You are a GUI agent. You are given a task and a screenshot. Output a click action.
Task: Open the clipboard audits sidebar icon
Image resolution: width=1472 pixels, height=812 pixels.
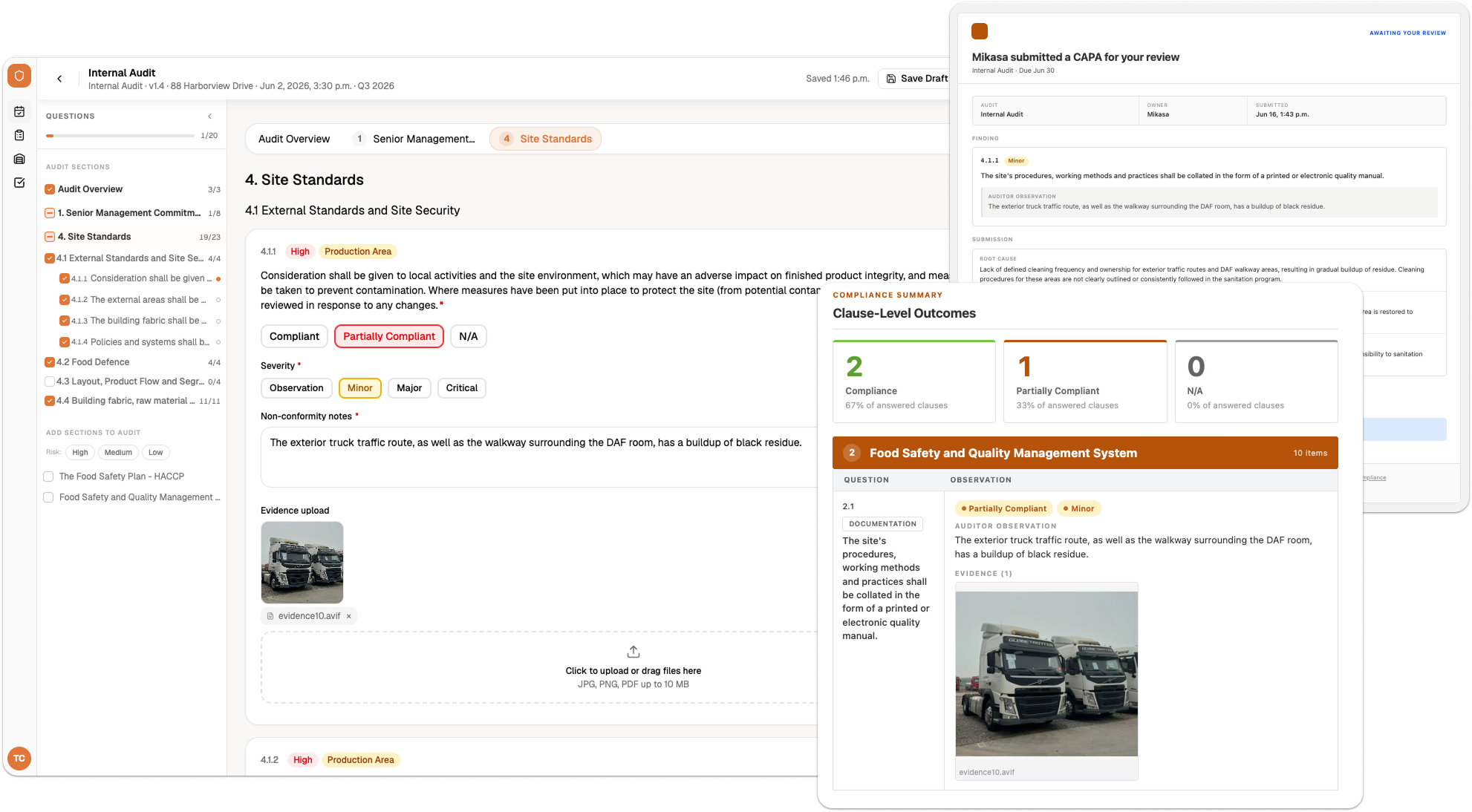pos(19,135)
